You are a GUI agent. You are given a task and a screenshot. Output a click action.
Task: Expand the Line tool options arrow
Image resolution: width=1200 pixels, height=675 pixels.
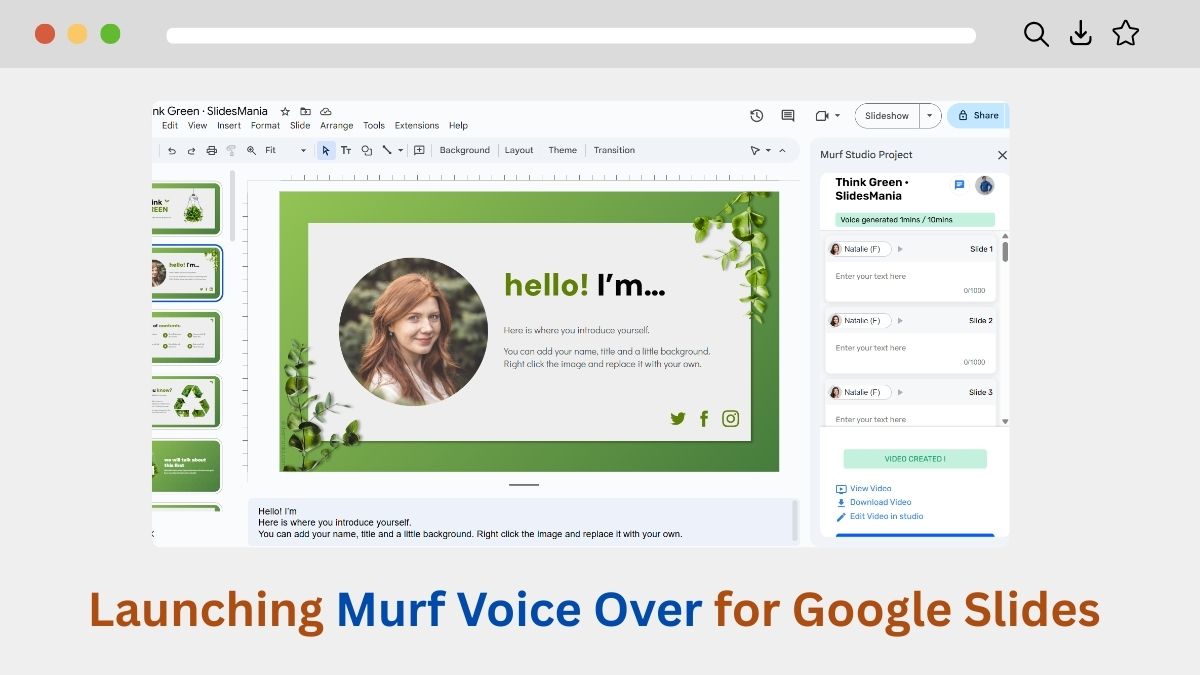[401, 151]
